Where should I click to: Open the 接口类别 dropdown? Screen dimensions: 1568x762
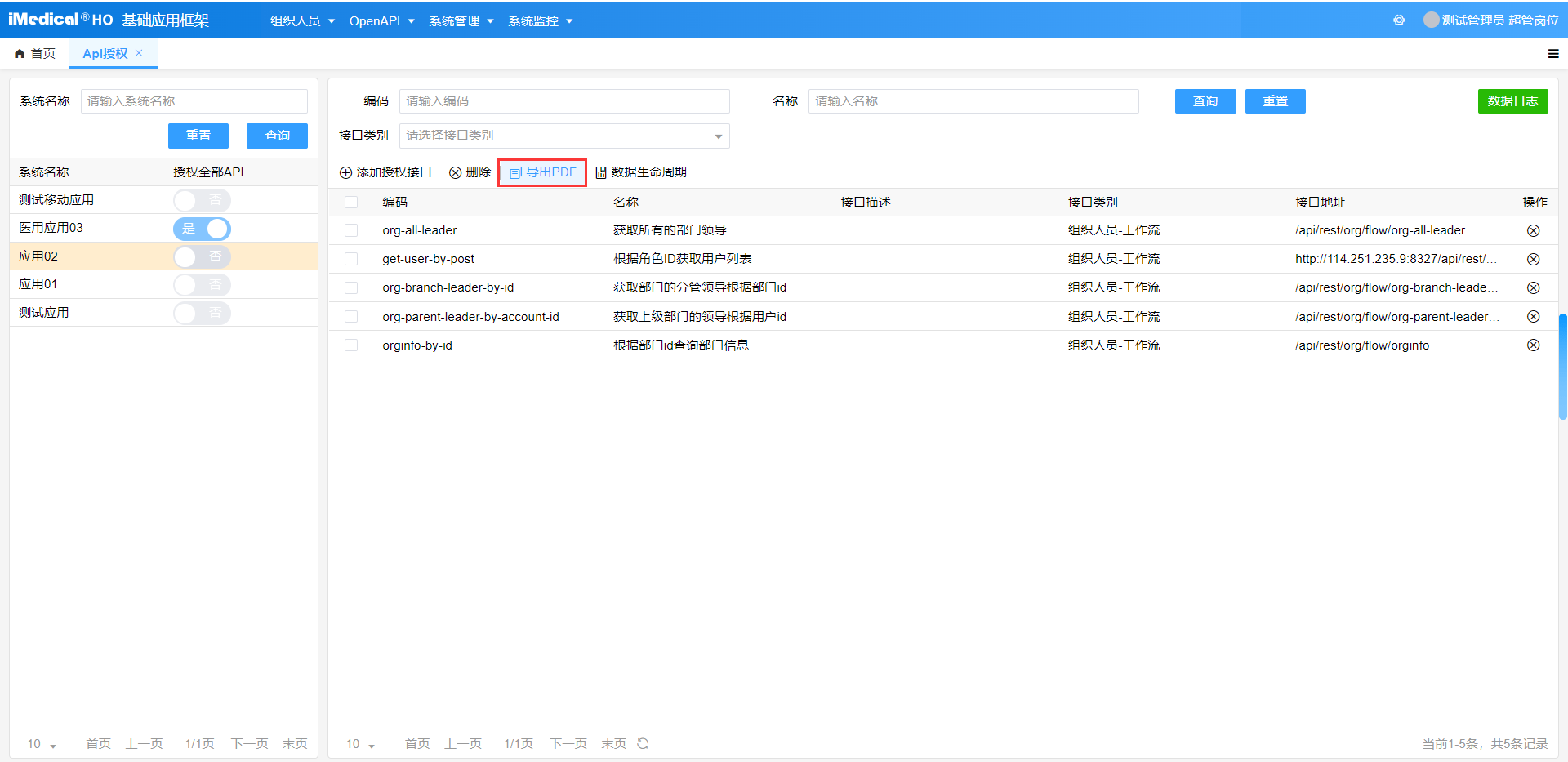coord(563,136)
